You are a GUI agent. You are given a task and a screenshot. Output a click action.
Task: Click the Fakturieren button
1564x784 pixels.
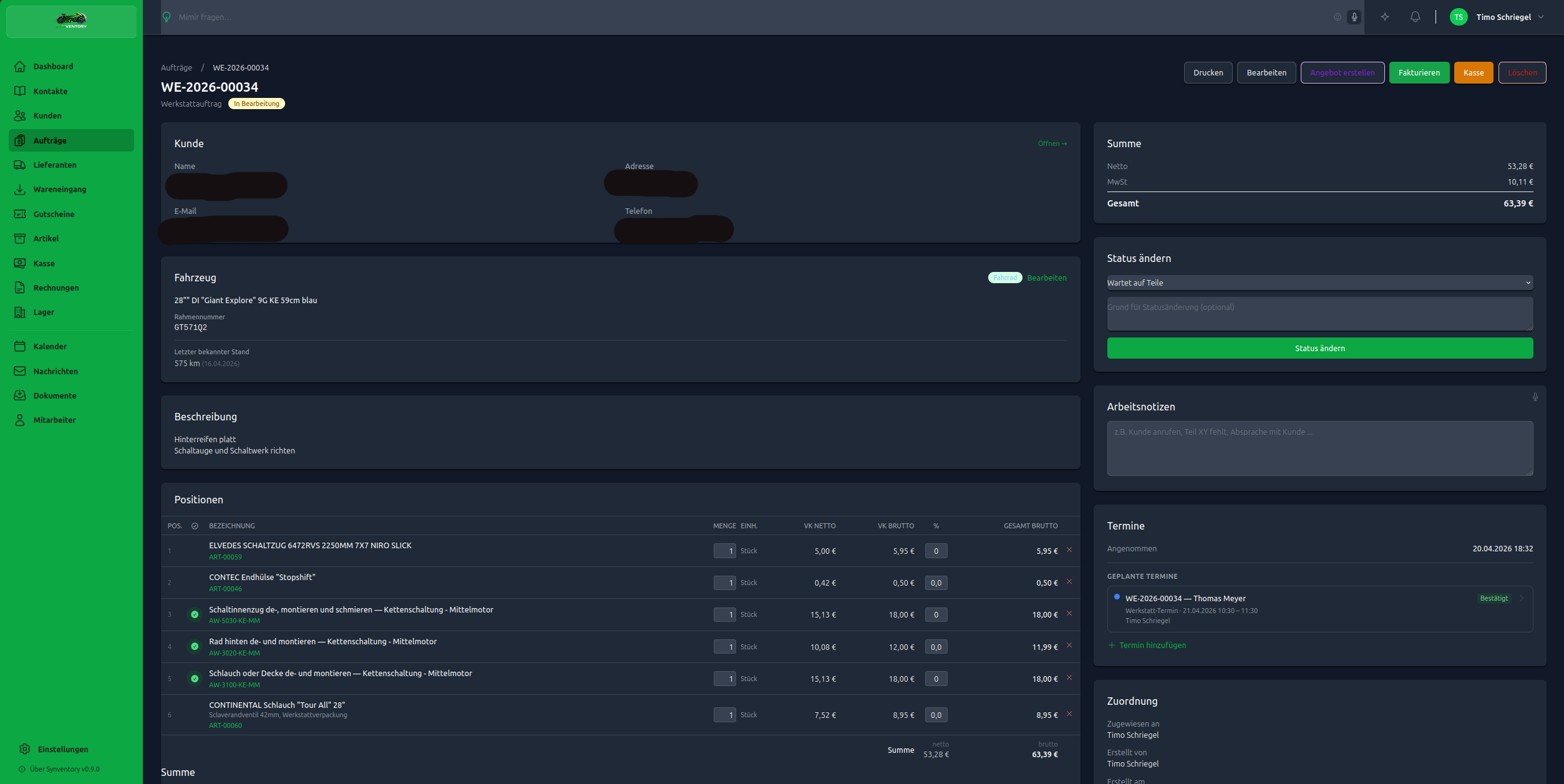[1419, 73]
